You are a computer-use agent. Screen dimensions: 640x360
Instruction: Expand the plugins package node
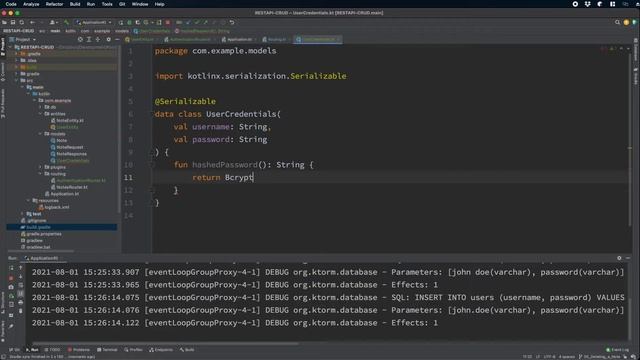pyautogui.click(x=40, y=167)
